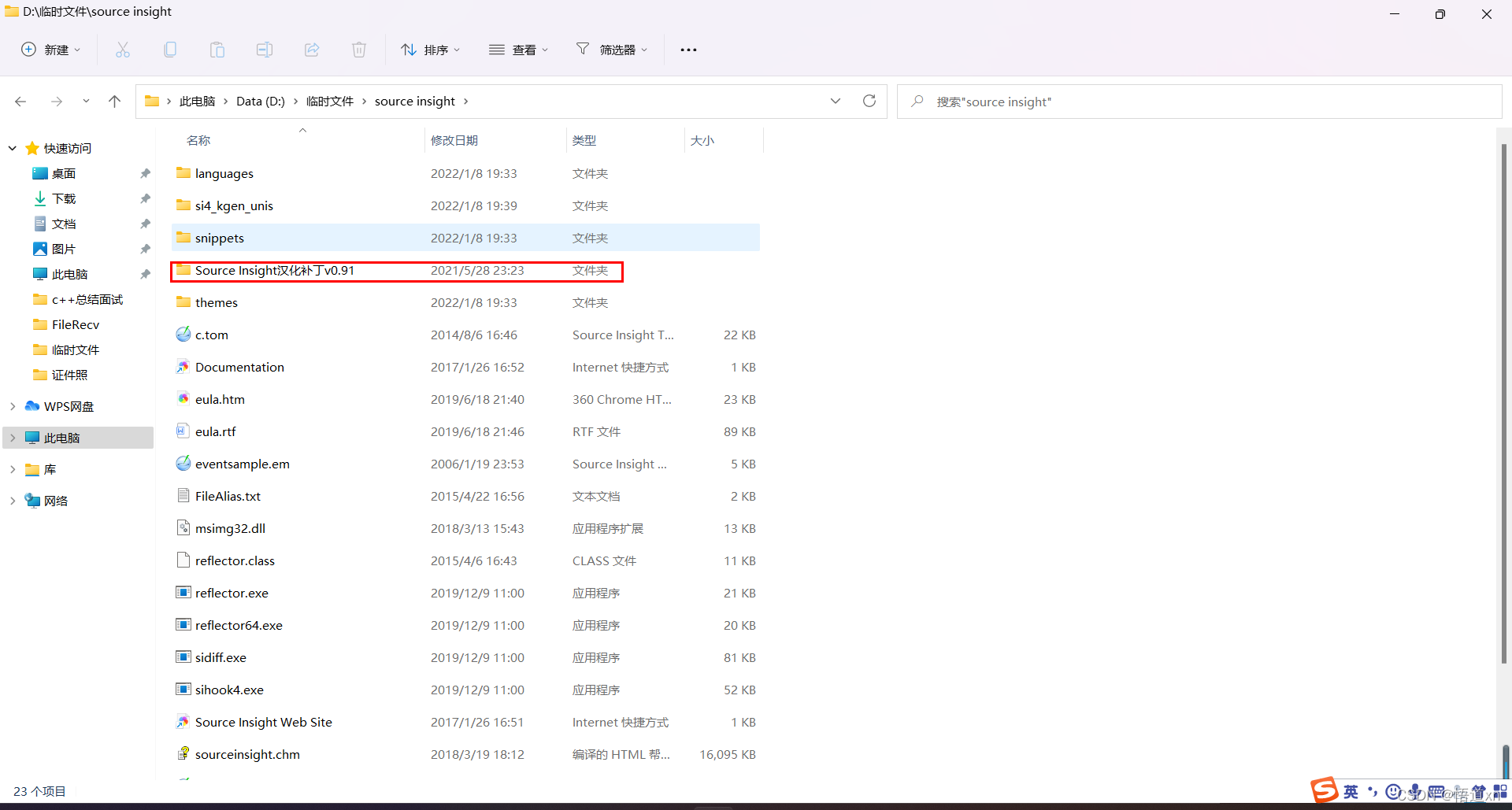Image resolution: width=1512 pixels, height=810 pixels.
Task: Click the 英 input language indicator in tray
Action: [x=1351, y=791]
